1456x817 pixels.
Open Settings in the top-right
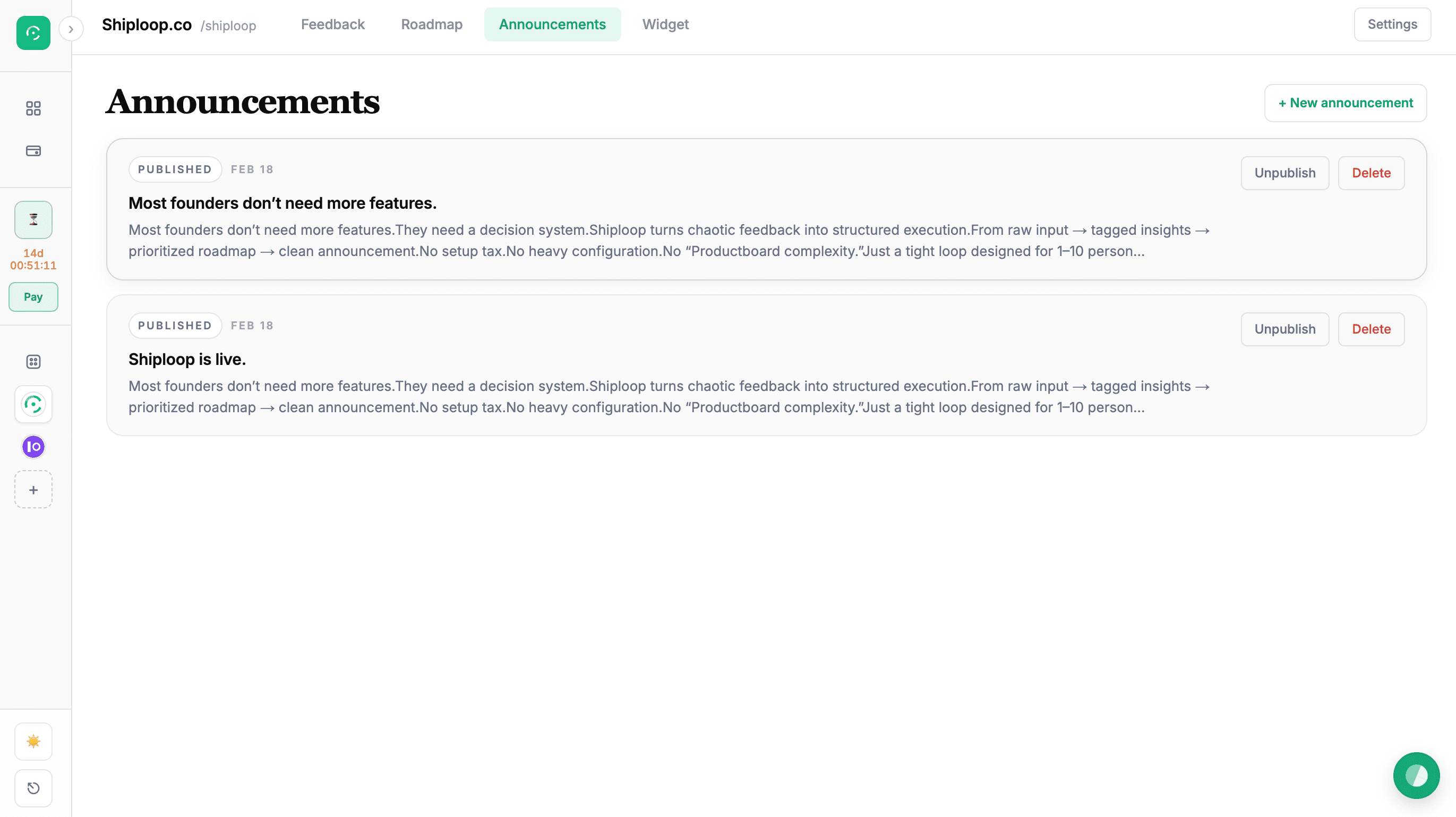1392,24
